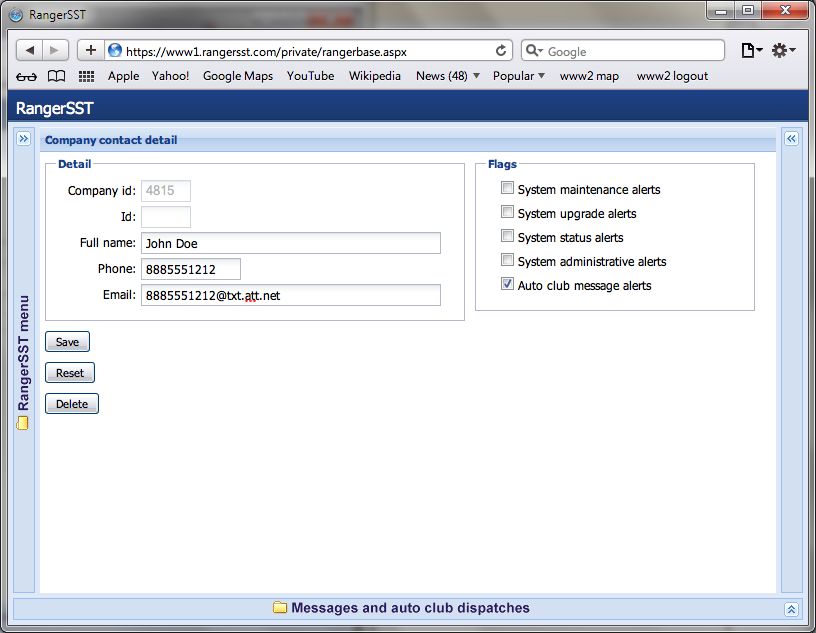Check the System upgrade alerts option
This screenshot has height=633, width=816.
508,212
